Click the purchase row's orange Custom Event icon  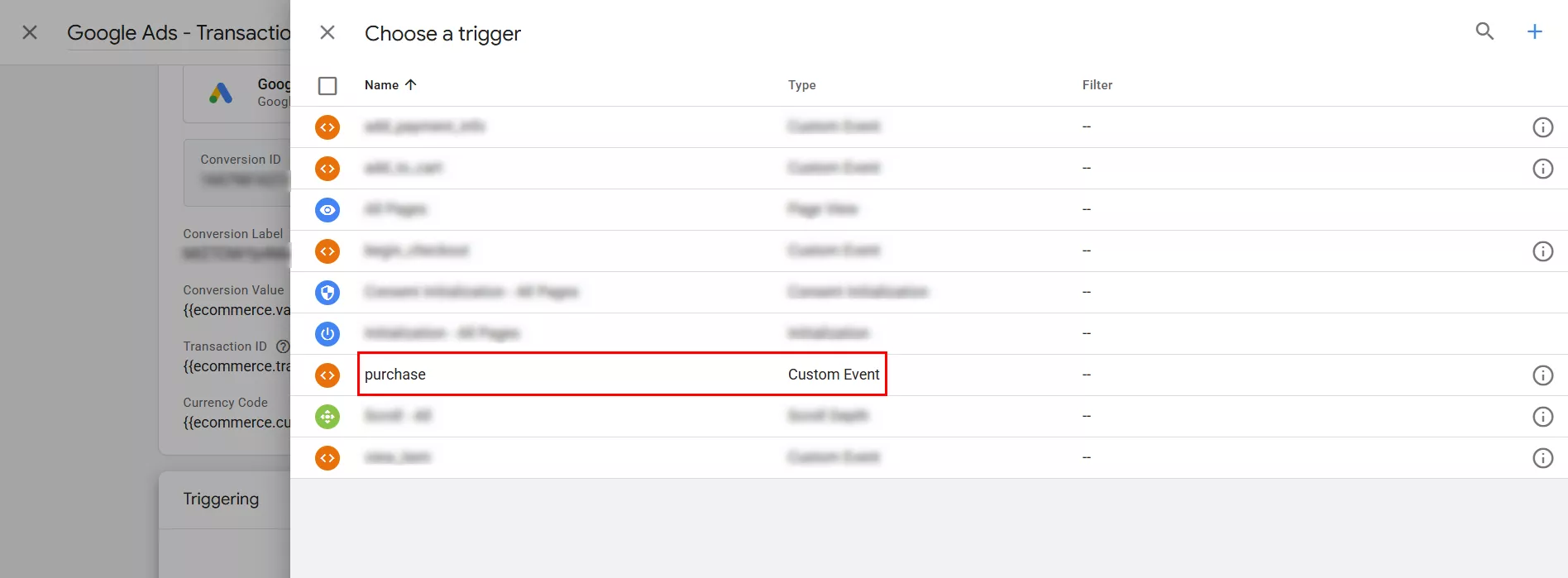click(327, 375)
